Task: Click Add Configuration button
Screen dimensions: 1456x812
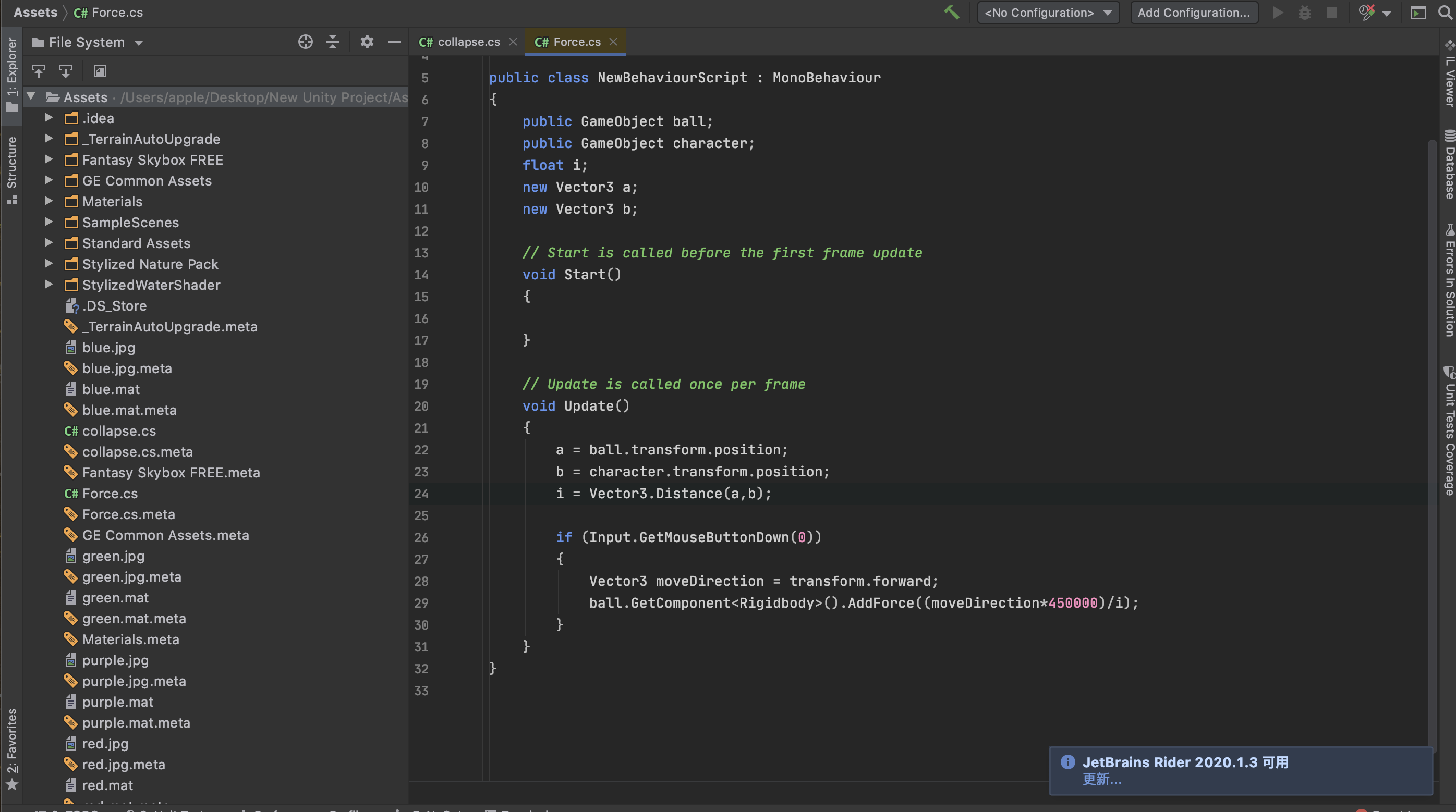Action: point(1194,13)
